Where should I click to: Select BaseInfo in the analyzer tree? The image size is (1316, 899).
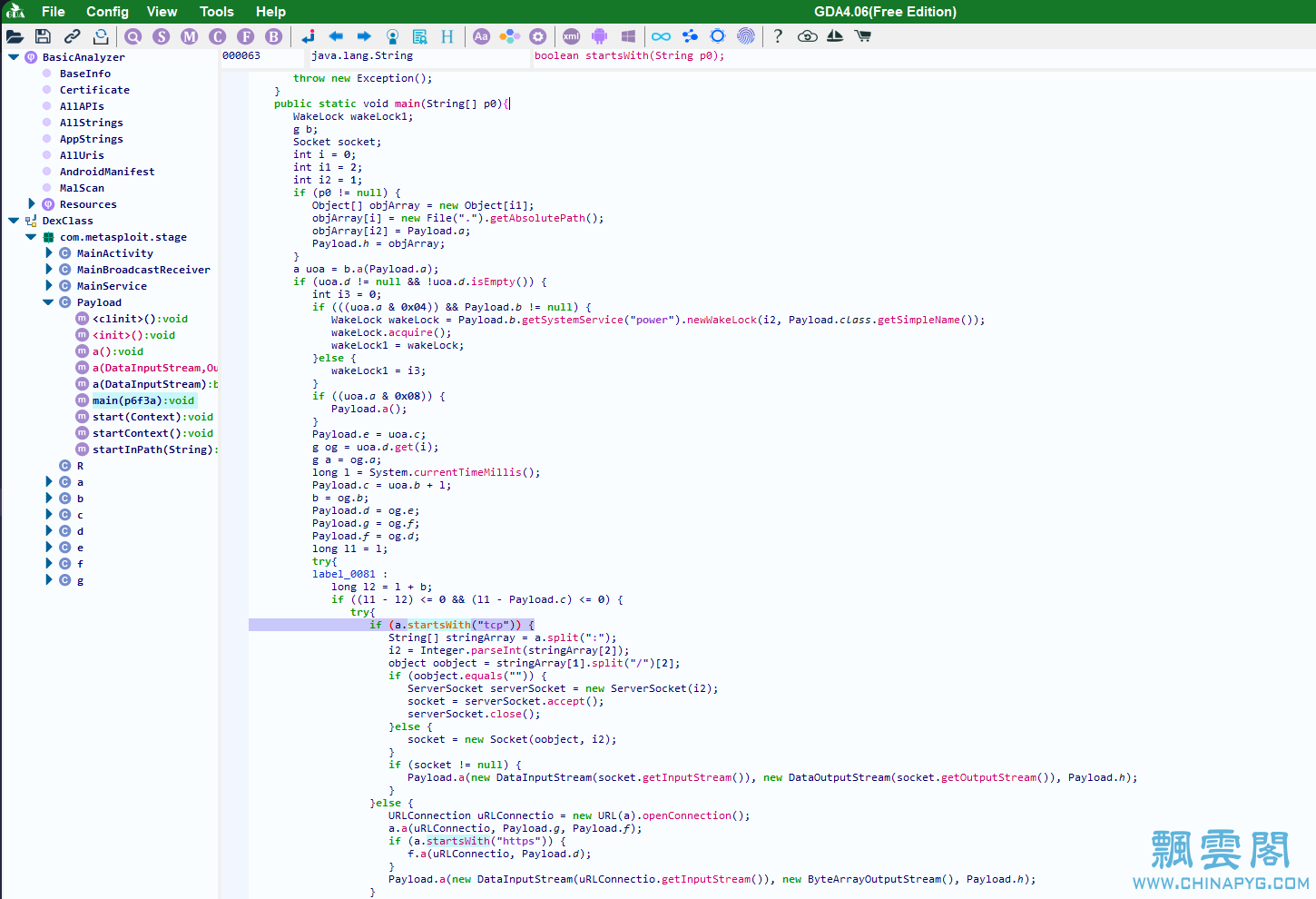pyautogui.click(x=85, y=74)
